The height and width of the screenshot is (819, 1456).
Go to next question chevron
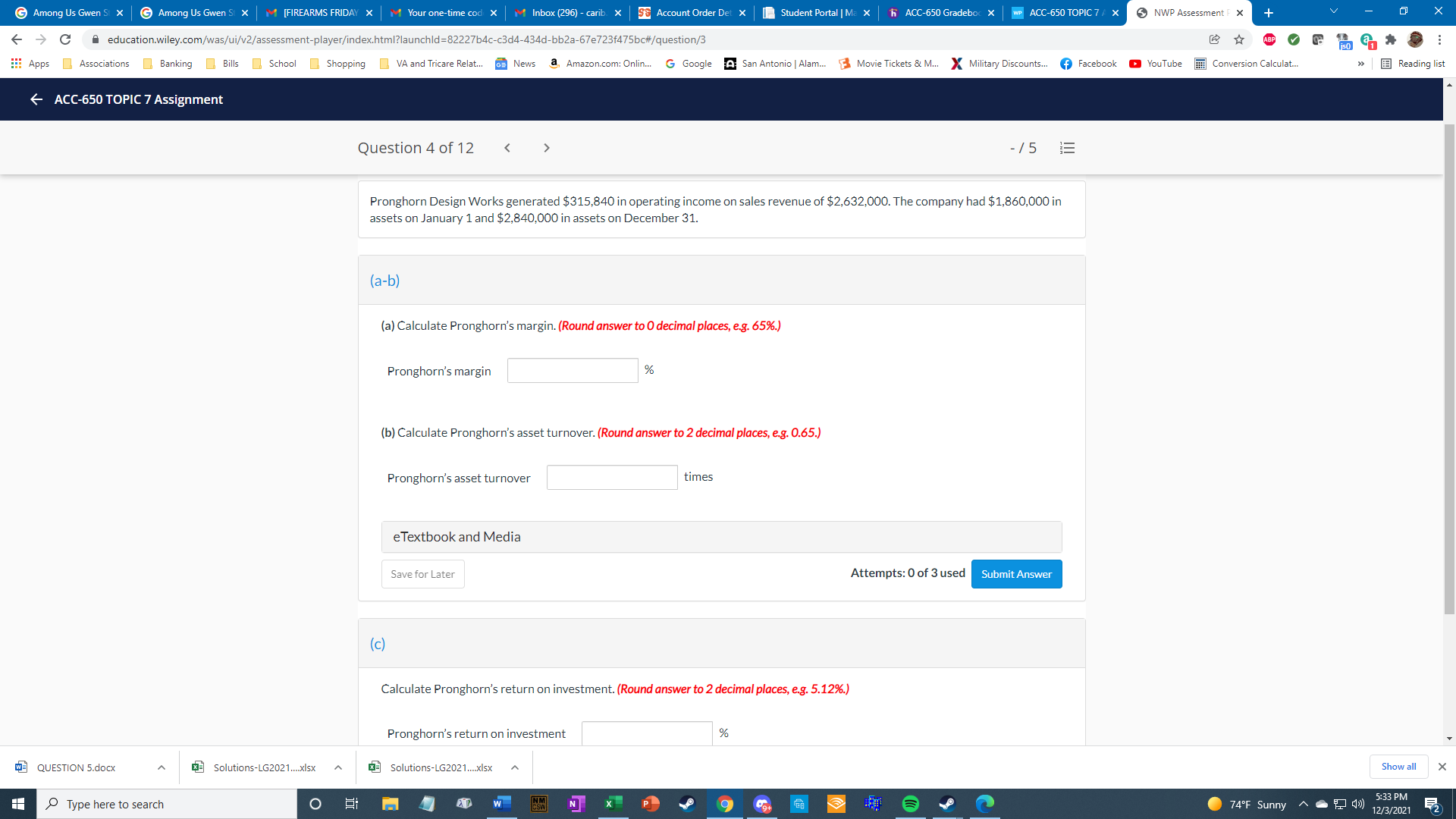[546, 148]
